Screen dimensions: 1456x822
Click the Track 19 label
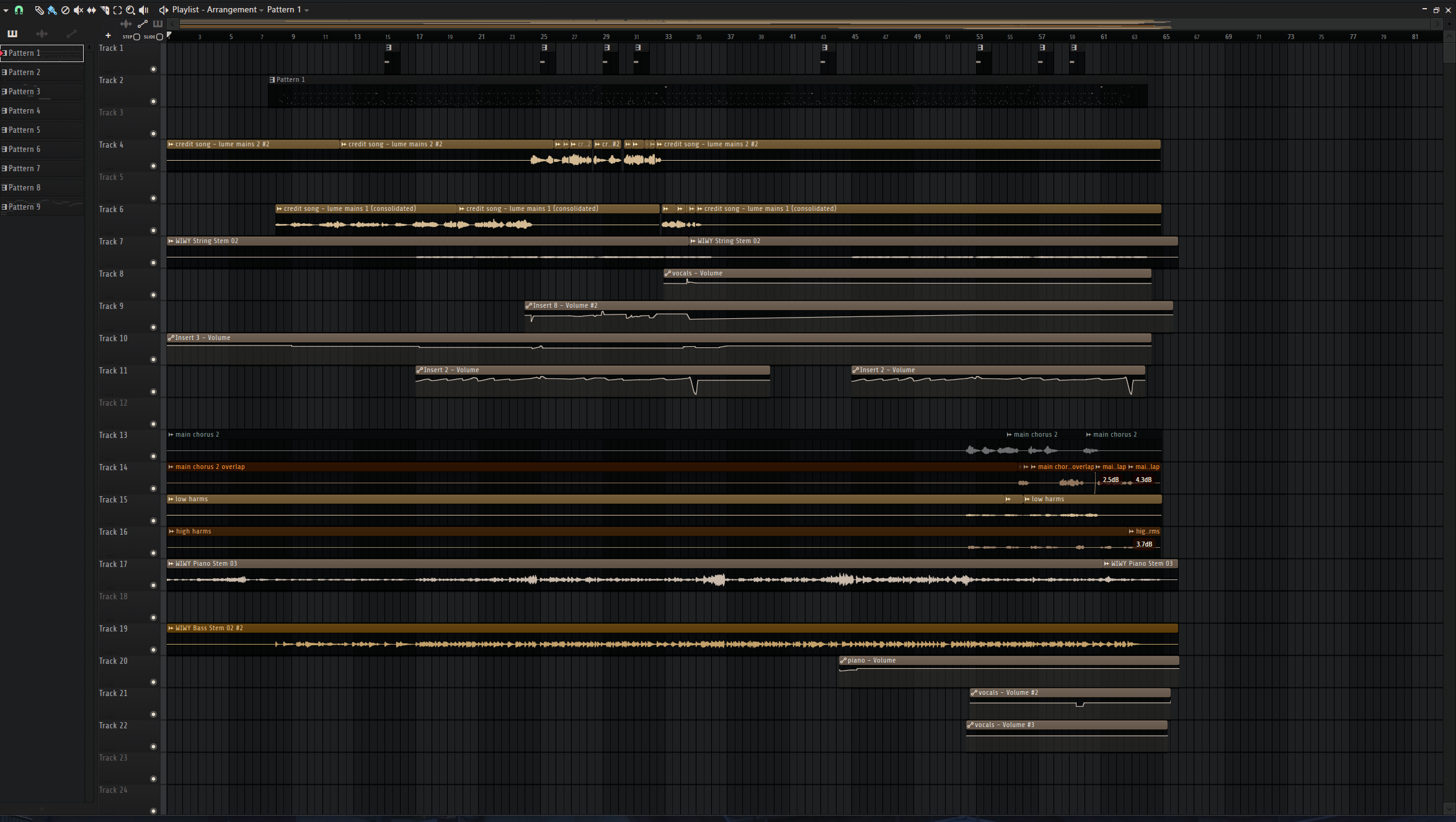[x=113, y=629]
